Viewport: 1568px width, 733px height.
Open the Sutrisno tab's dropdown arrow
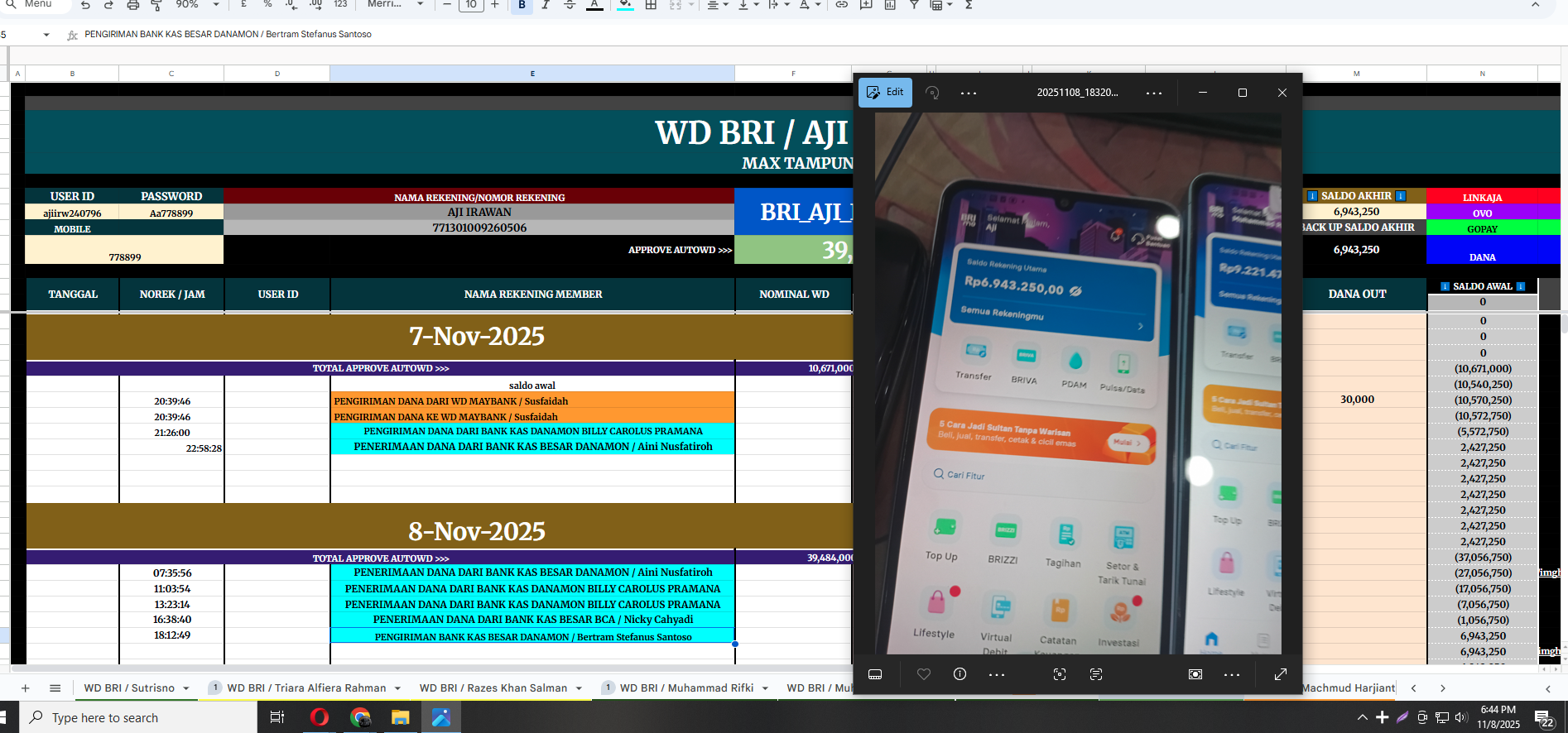(186, 688)
